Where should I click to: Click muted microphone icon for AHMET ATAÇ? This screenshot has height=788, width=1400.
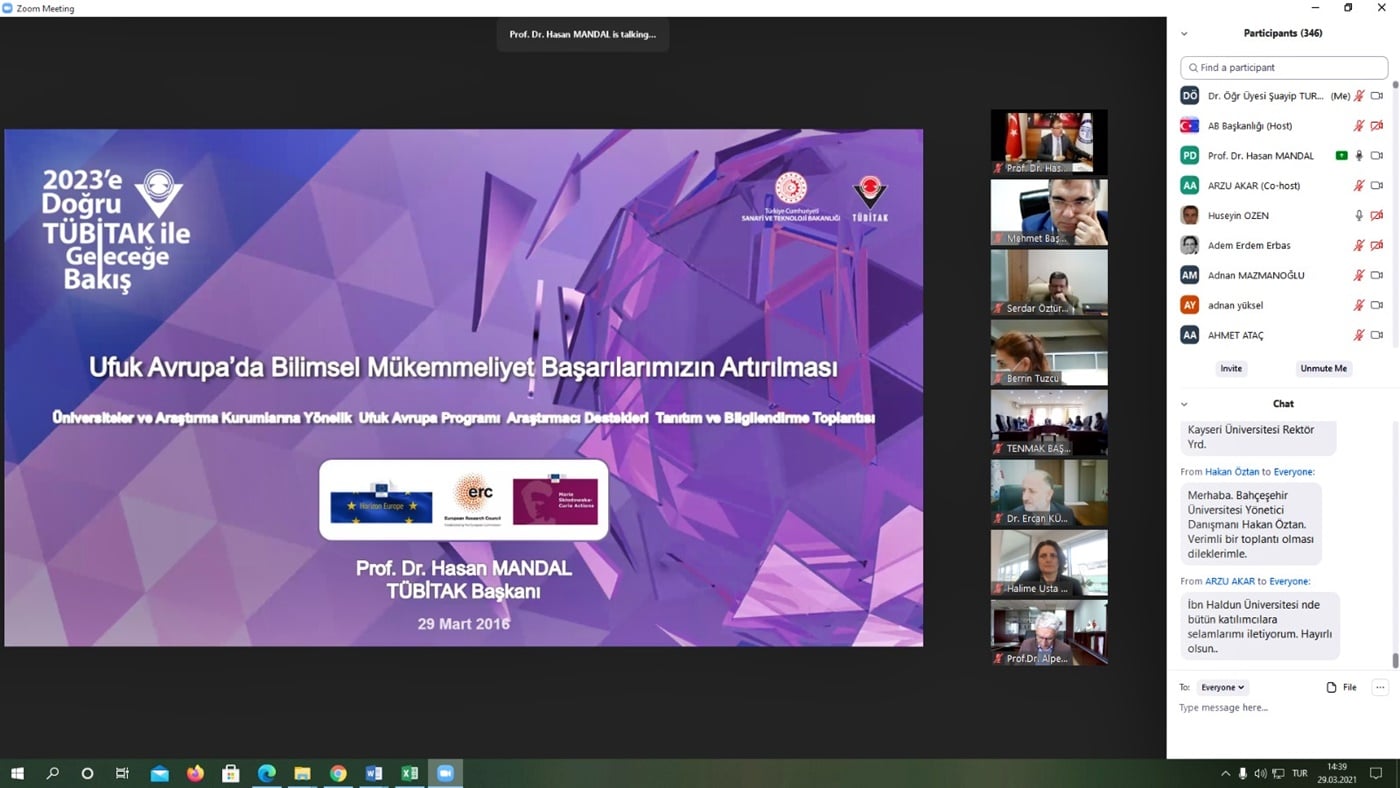[x=1359, y=335]
